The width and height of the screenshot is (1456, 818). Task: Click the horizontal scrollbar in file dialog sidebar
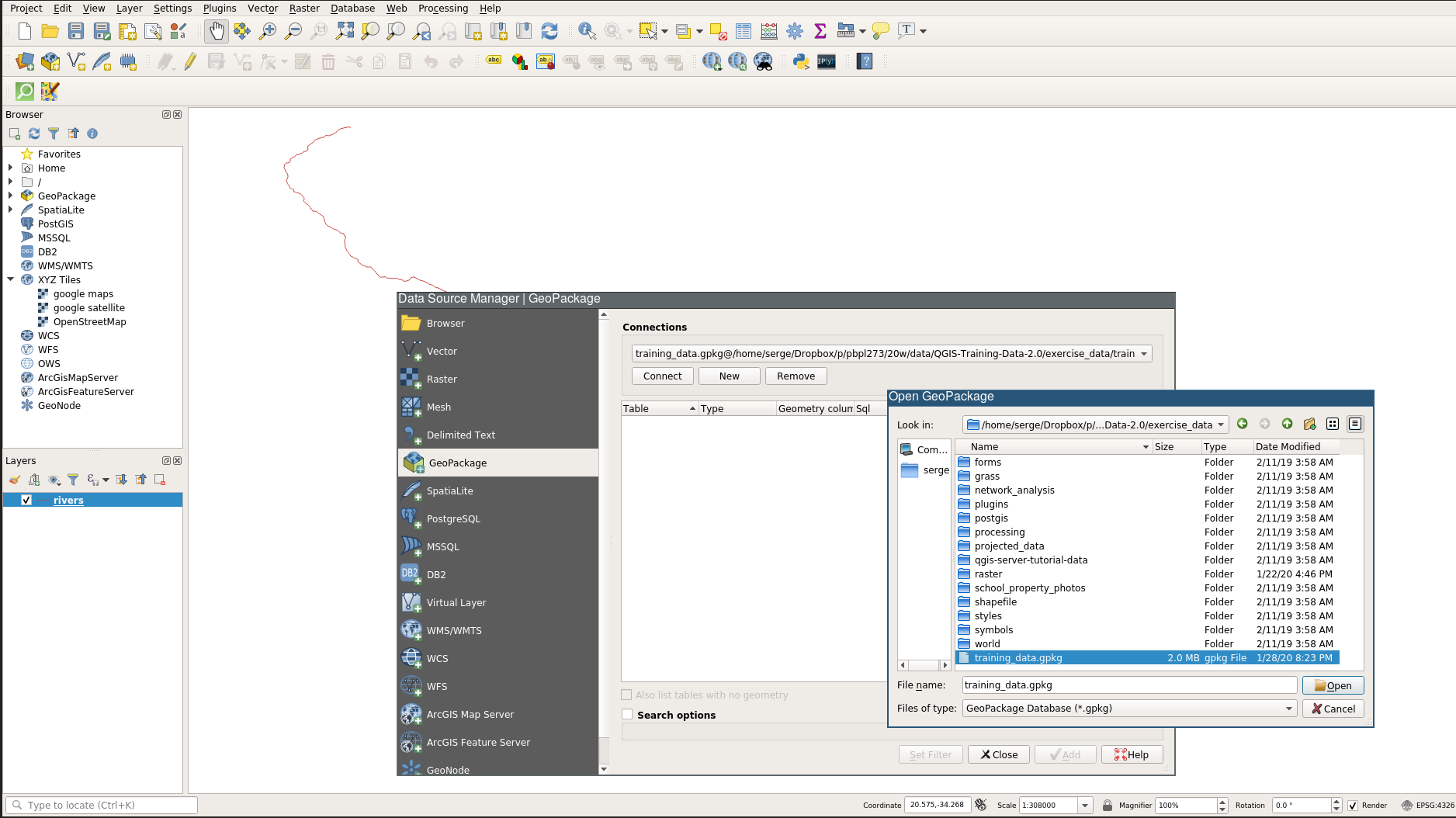click(x=924, y=665)
